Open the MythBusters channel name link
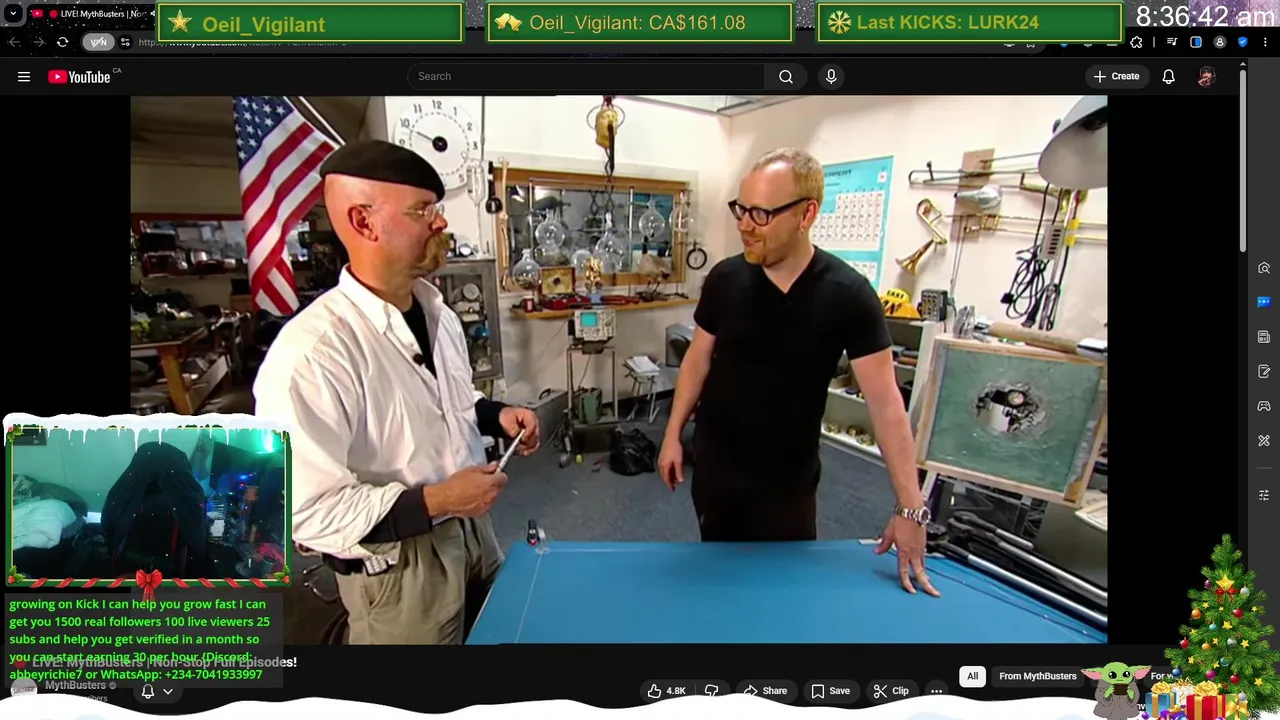The height and width of the screenshot is (720, 1280). 75,685
